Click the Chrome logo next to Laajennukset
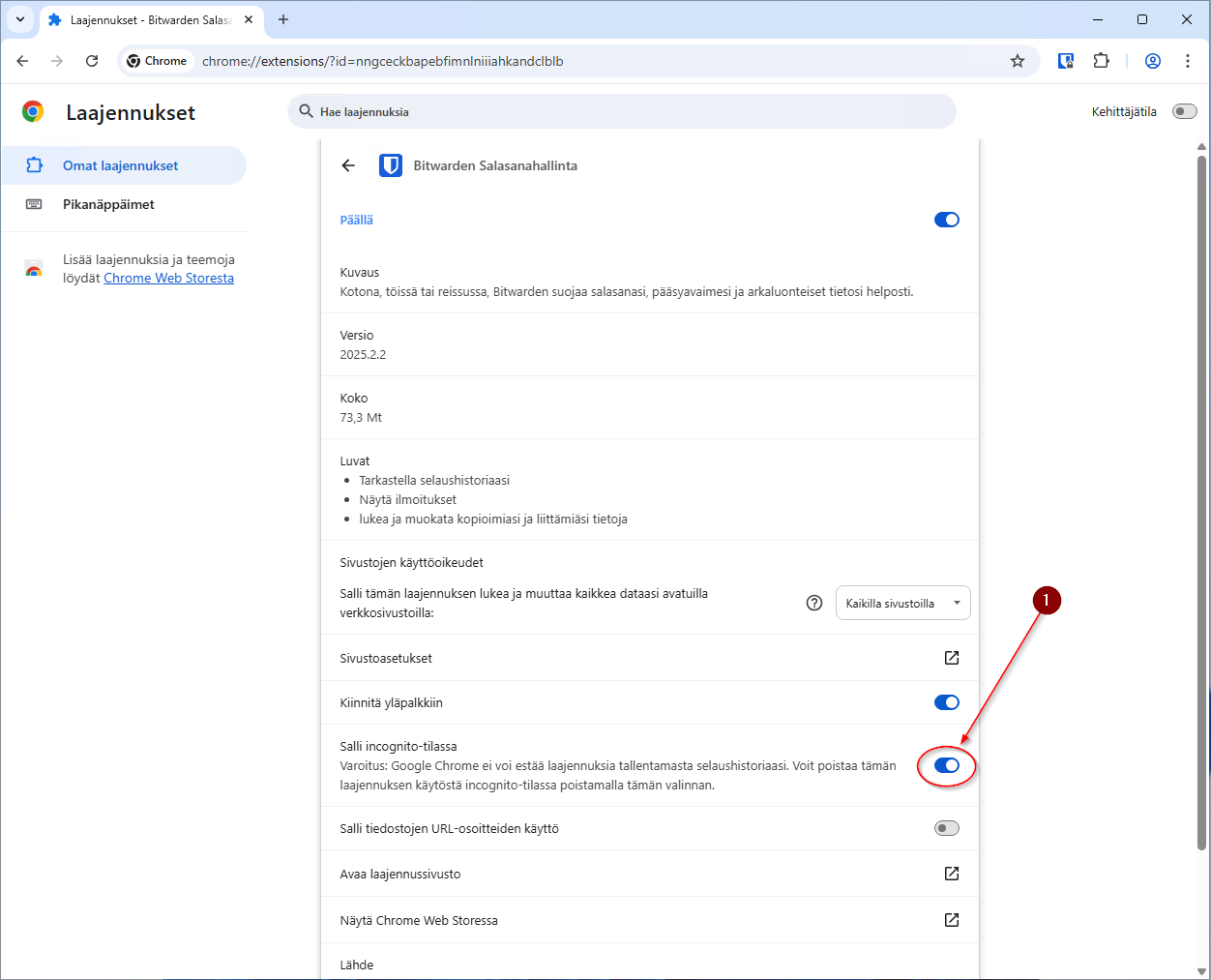Screen dimensions: 1211x980 click(33, 112)
